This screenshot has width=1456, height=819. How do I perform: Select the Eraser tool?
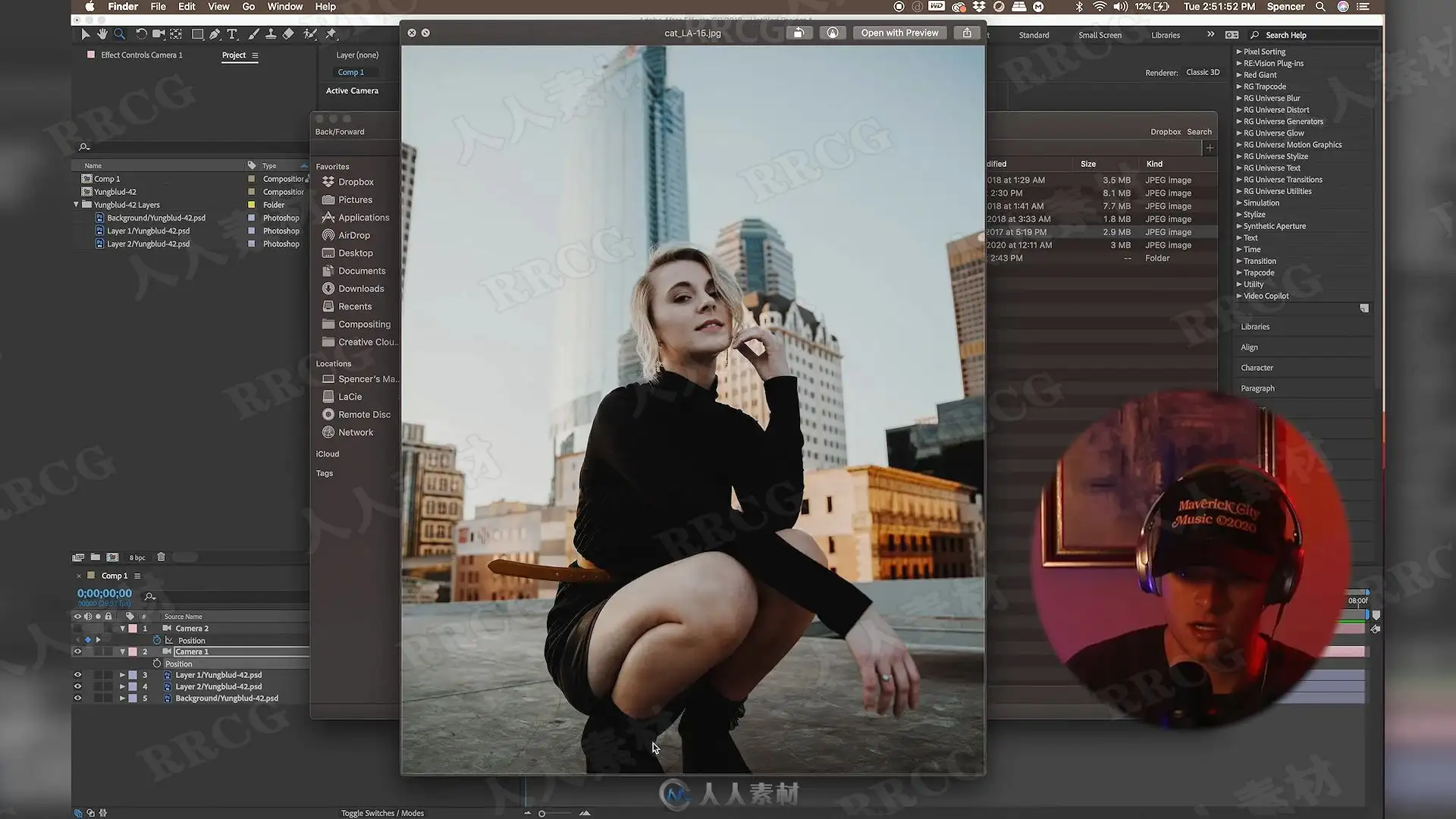(288, 34)
